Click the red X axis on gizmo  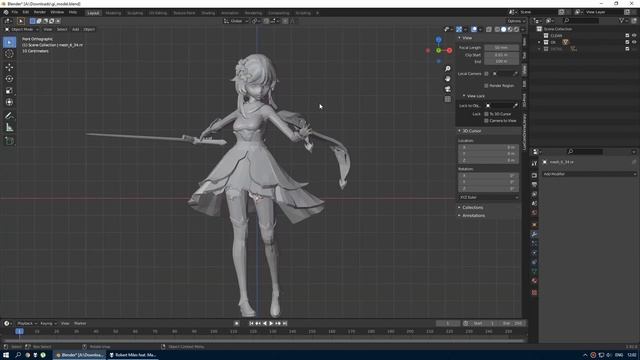449,51
